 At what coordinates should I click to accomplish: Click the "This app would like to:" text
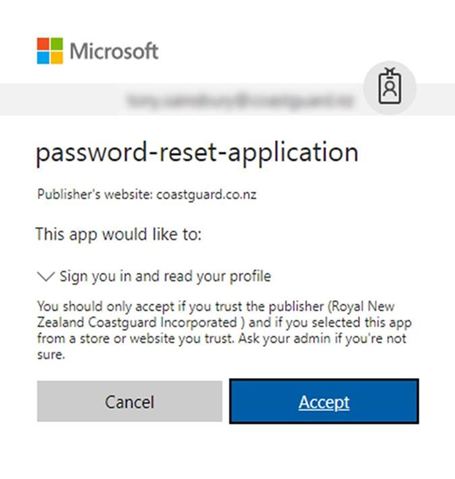[x=118, y=234]
